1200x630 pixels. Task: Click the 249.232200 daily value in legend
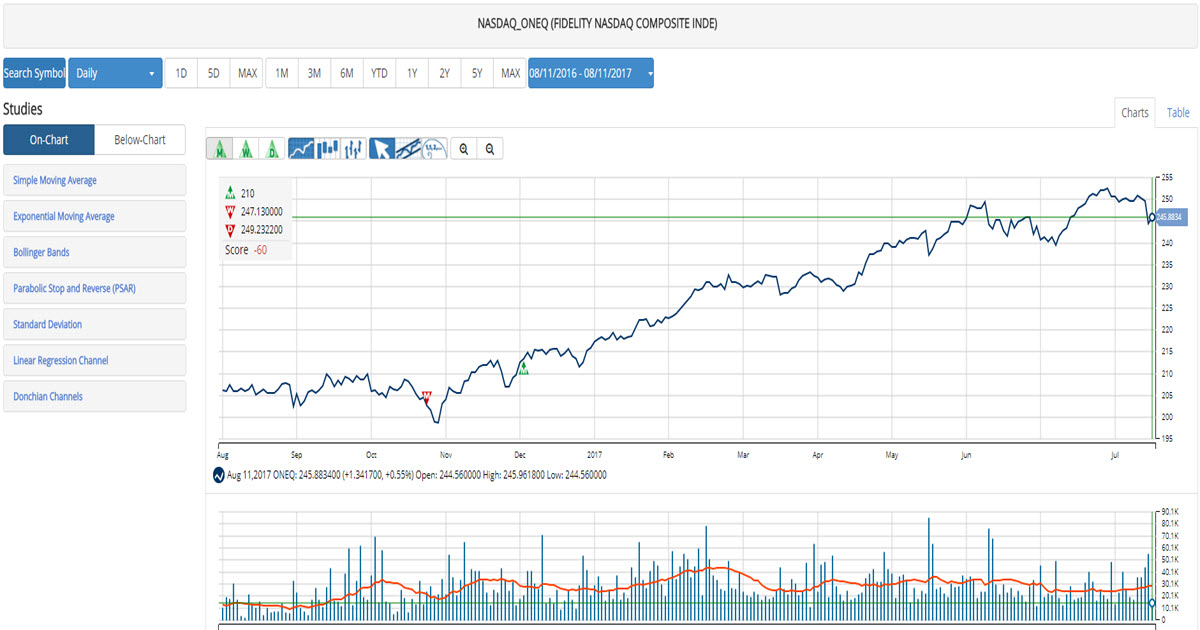262,229
